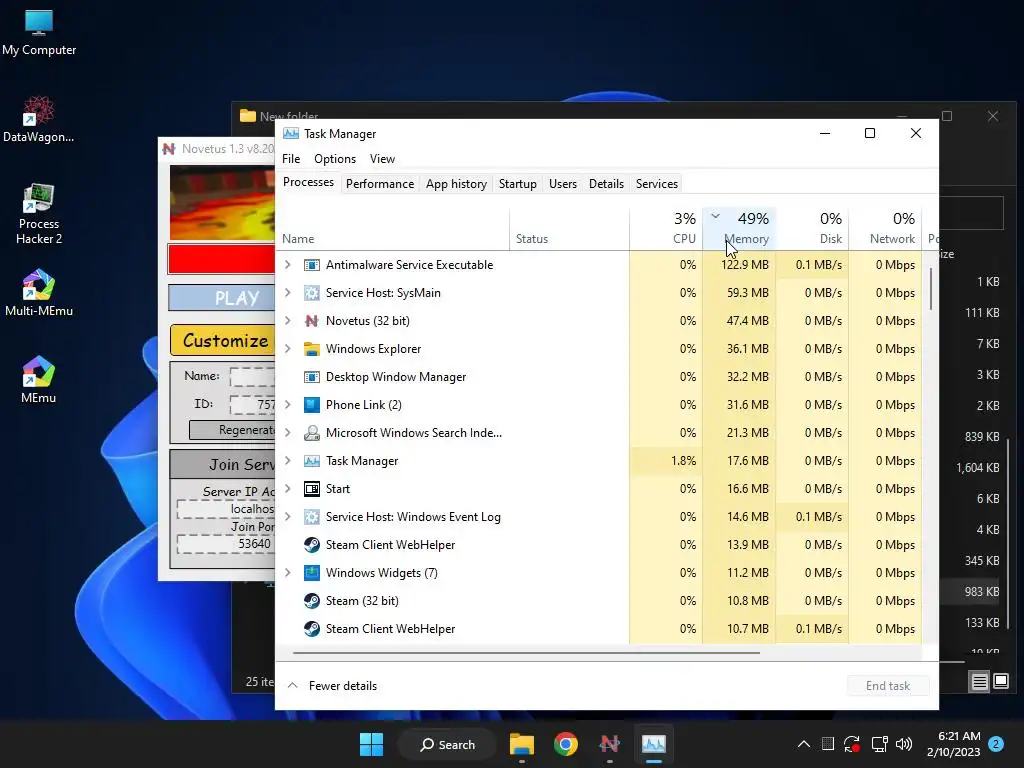Viewport: 1024px width, 768px height.
Task: Click the Microsoft Windows Search Indexer icon
Action: (312, 433)
